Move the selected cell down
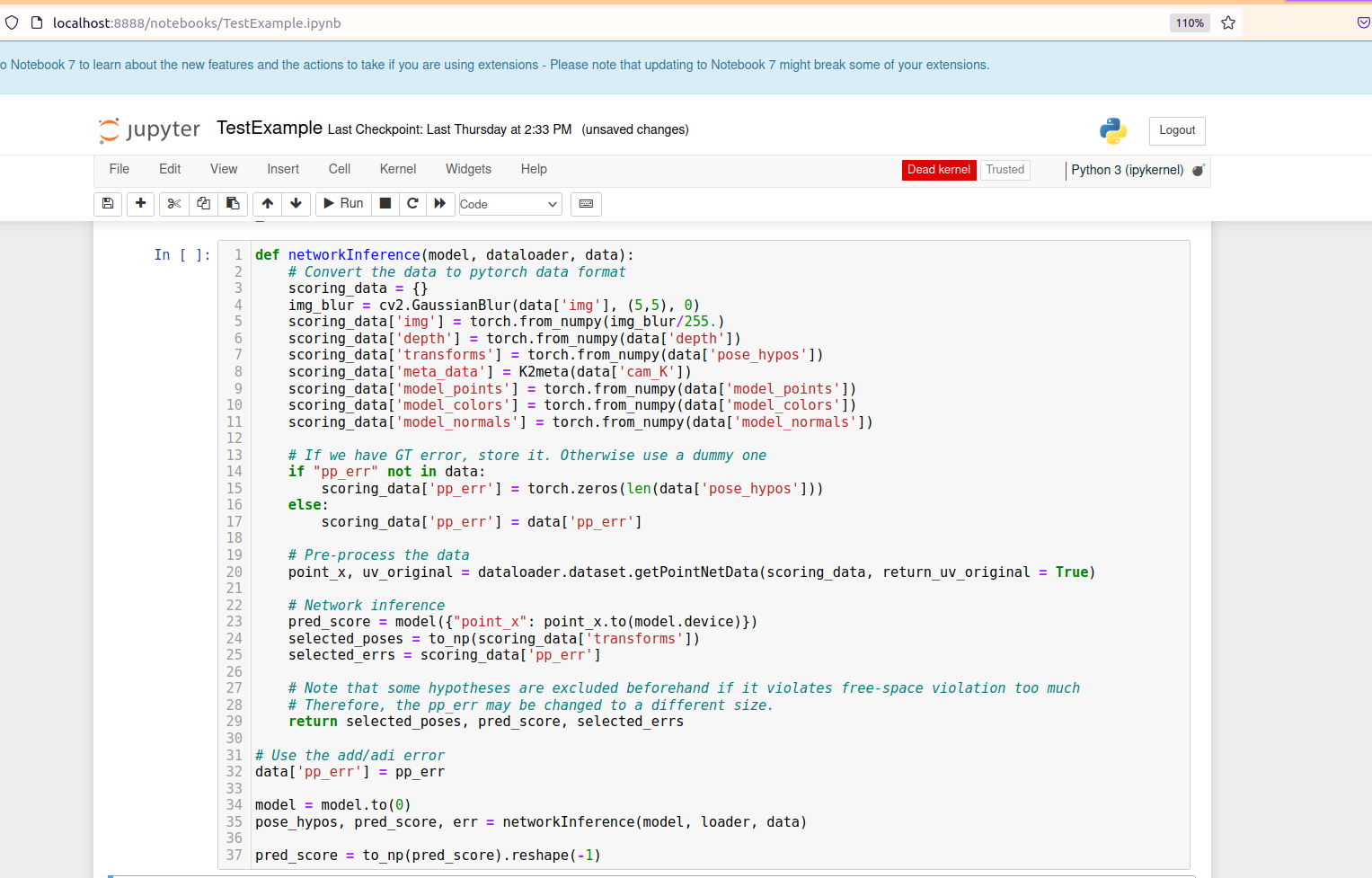1372x878 pixels. [296, 204]
